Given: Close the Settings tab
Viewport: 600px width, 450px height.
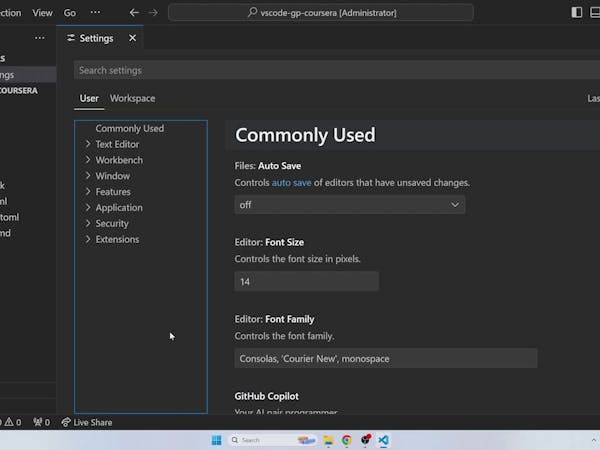Looking at the screenshot, I should (132, 38).
